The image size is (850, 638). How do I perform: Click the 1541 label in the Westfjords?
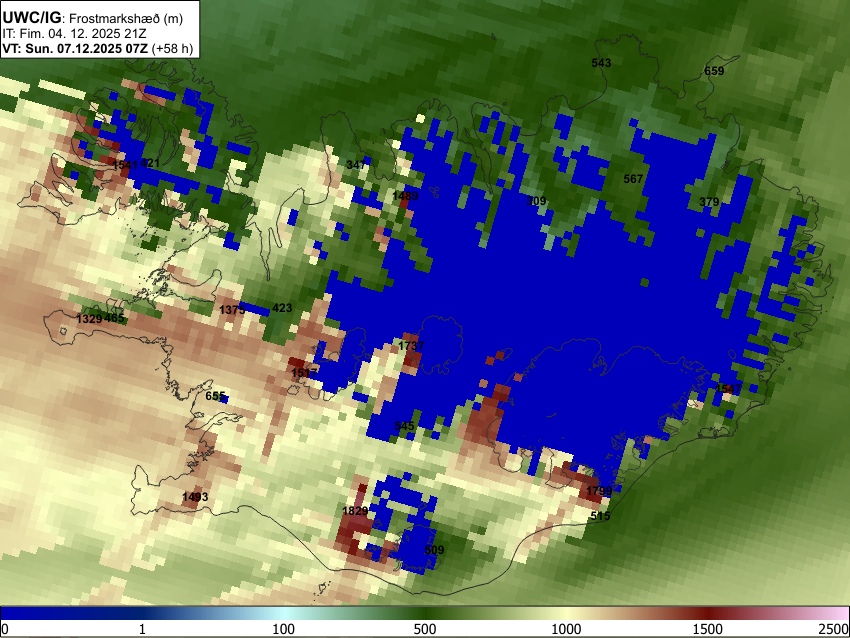(x=126, y=164)
